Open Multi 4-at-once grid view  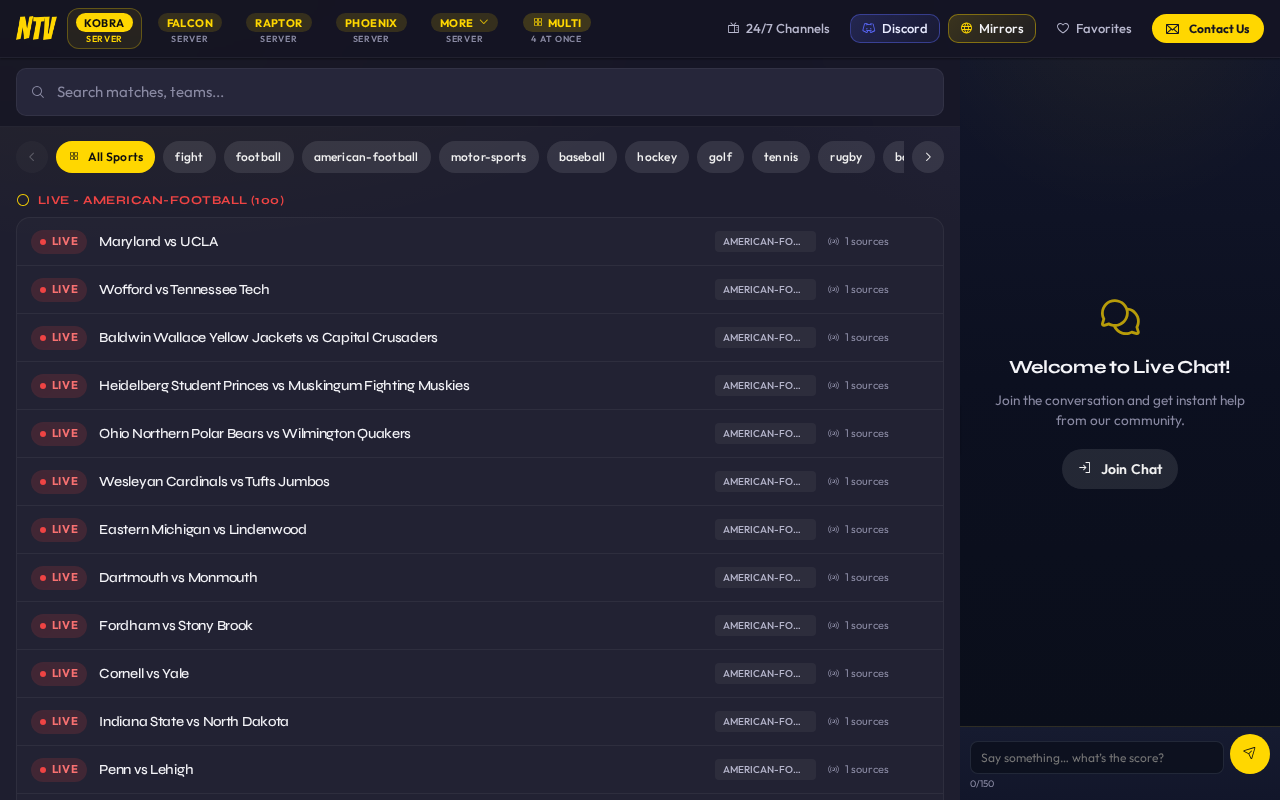coord(556,29)
